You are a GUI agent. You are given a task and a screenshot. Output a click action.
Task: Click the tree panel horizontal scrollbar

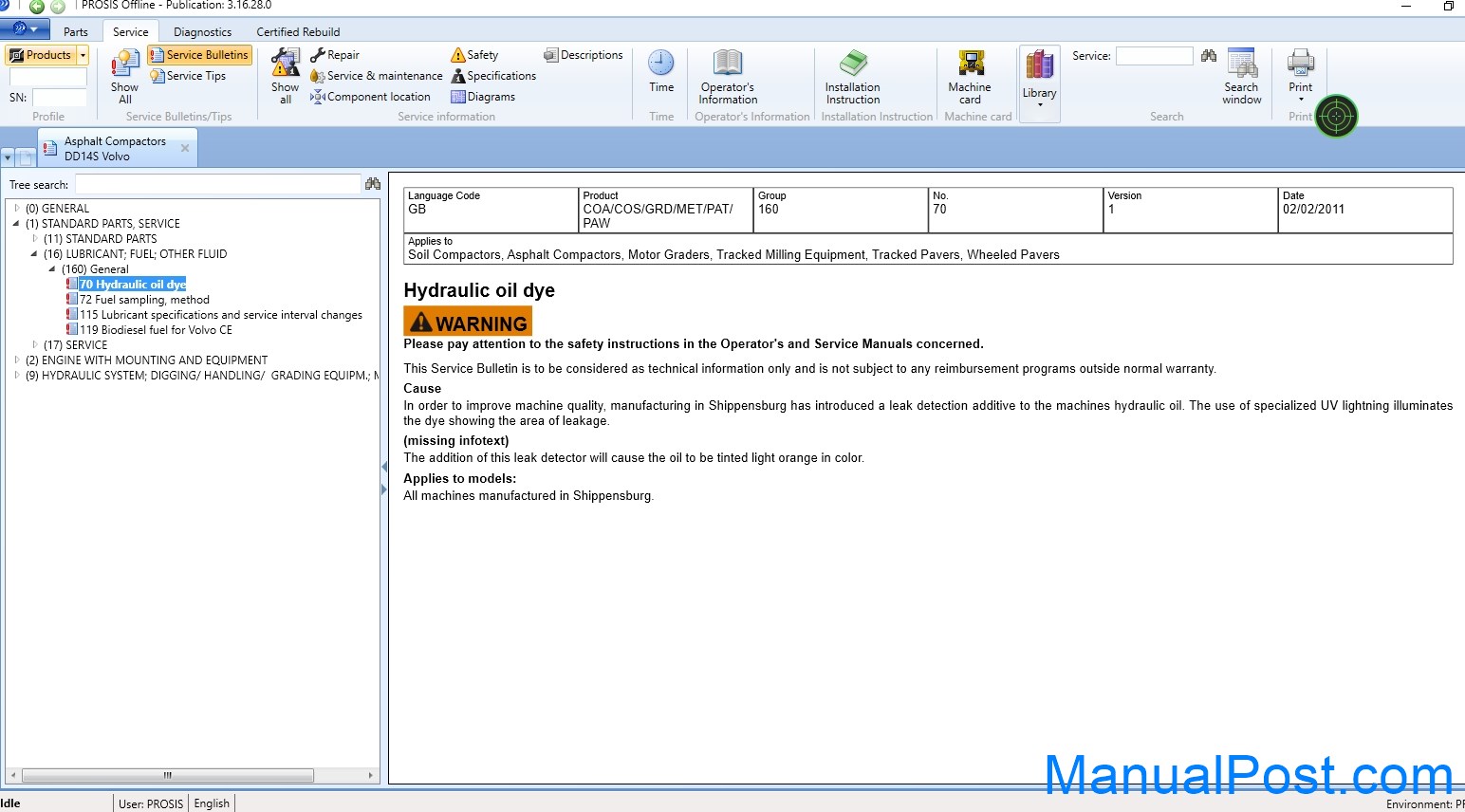click(x=168, y=775)
